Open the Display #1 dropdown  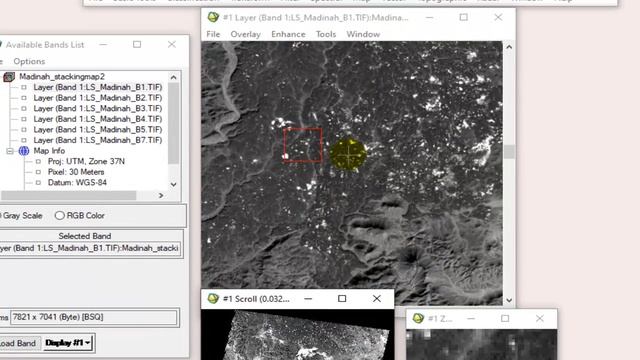pos(68,343)
